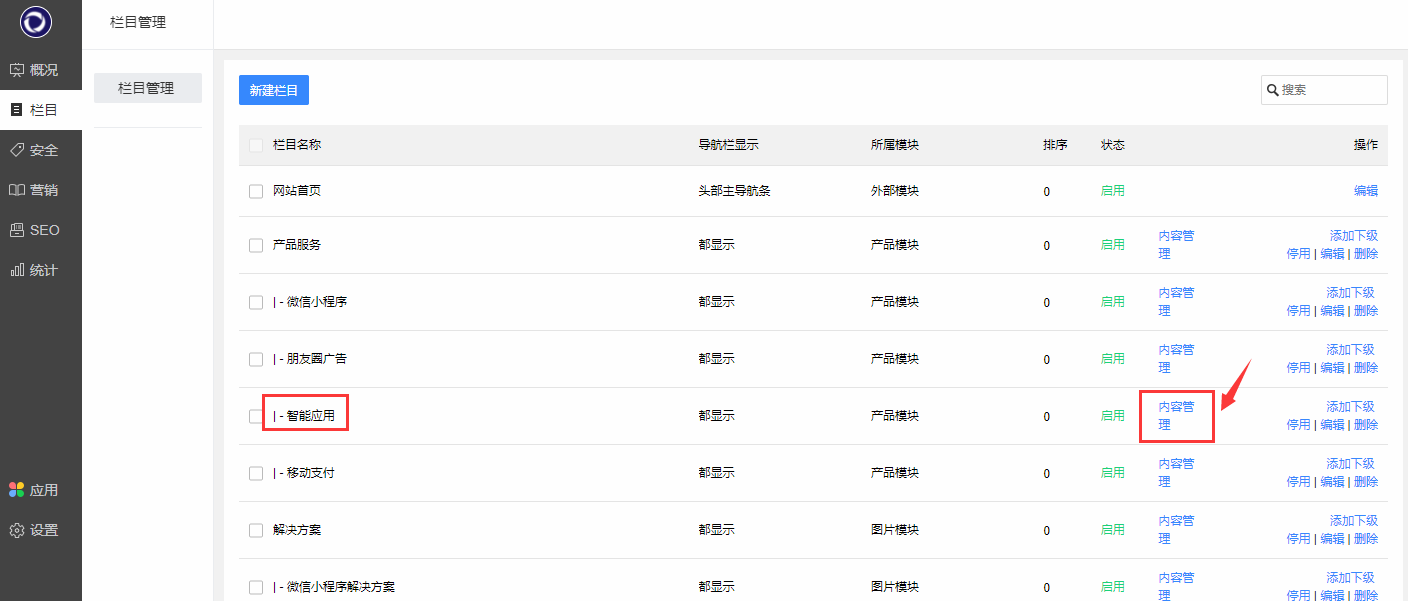This screenshot has height=601, width=1408.
Task: Click 编辑 for the 网站首页 row
Action: pos(1366,191)
